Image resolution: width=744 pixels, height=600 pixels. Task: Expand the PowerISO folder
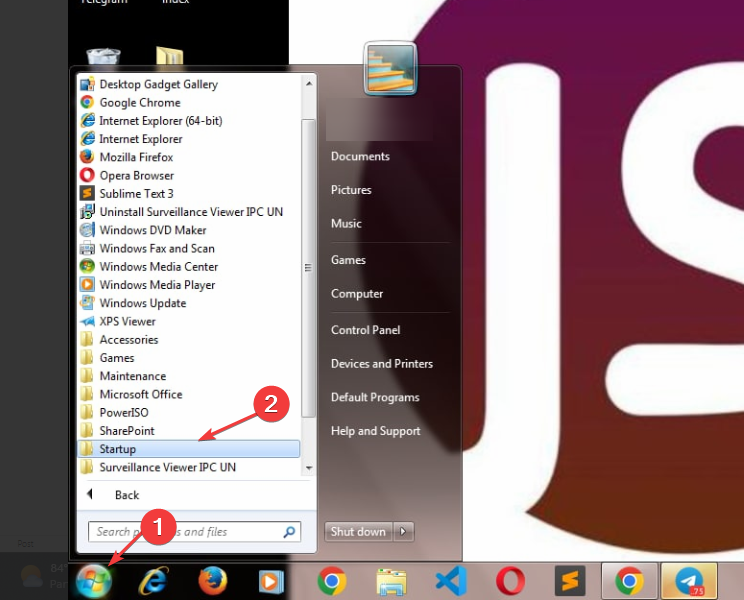188,413
